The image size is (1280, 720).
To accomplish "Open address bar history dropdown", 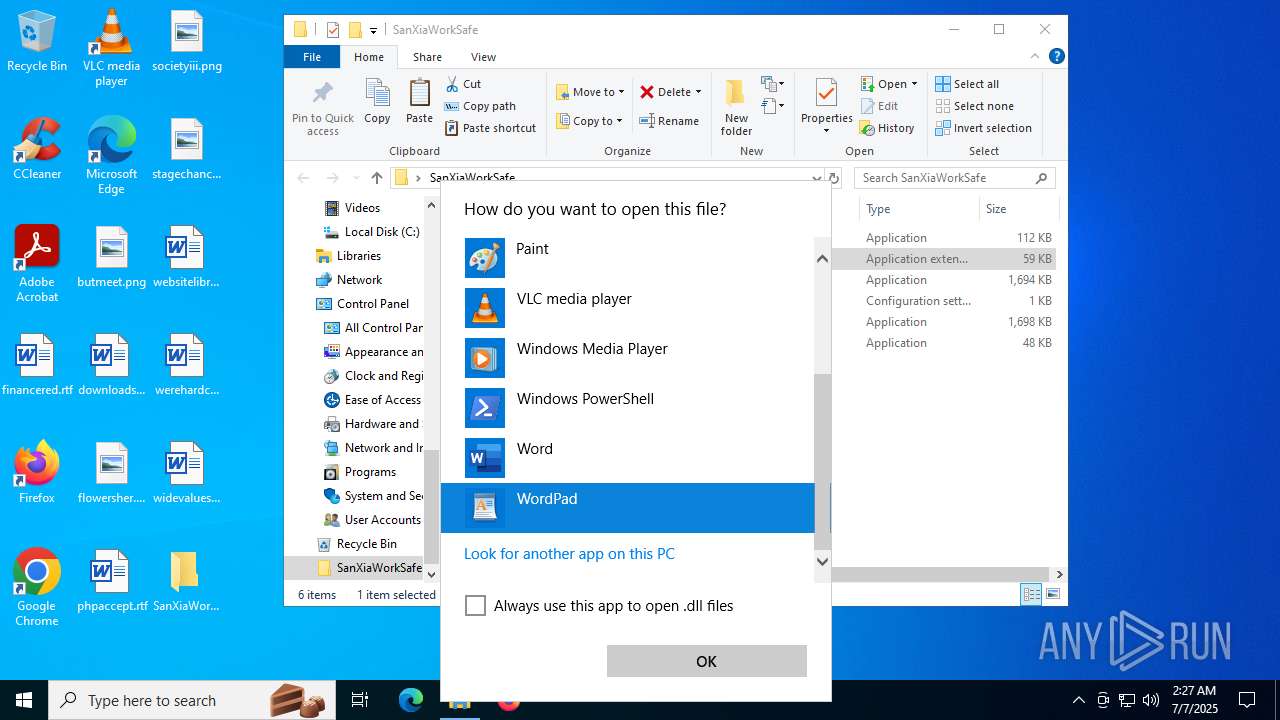I will (817, 178).
